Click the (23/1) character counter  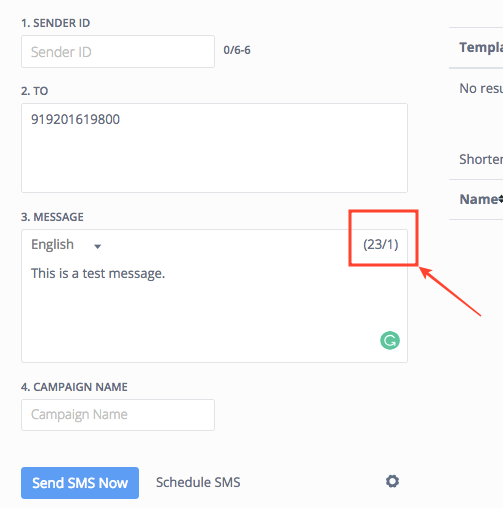(x=381, y=244)
